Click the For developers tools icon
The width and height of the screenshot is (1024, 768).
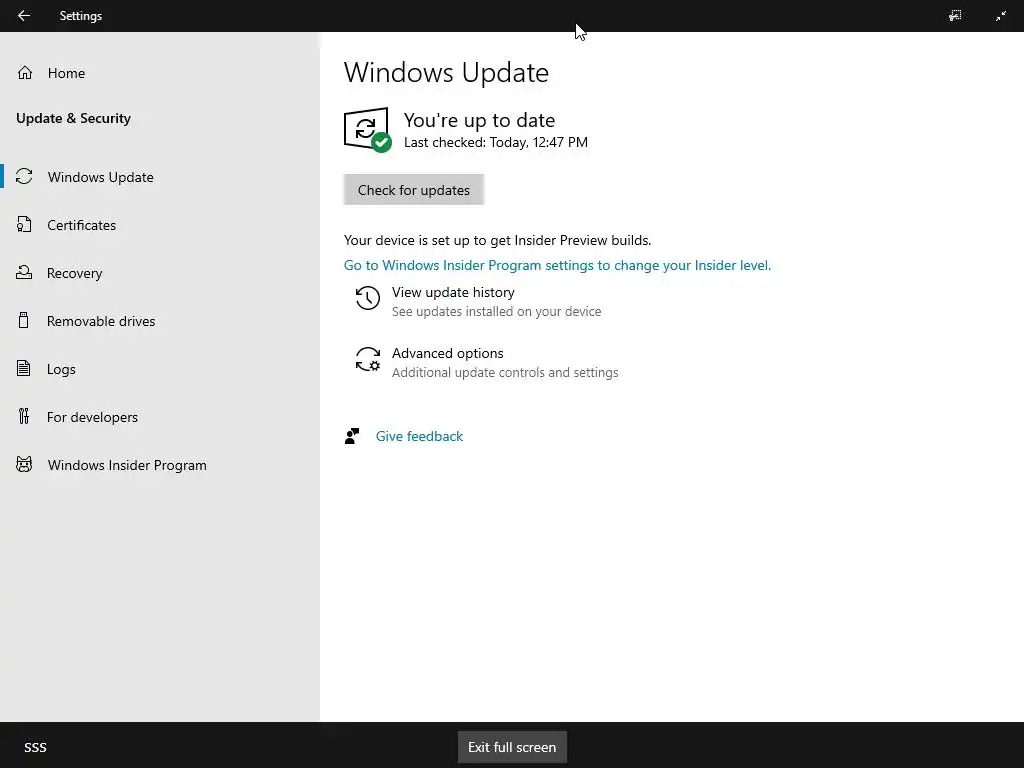(x=24, y=416)
